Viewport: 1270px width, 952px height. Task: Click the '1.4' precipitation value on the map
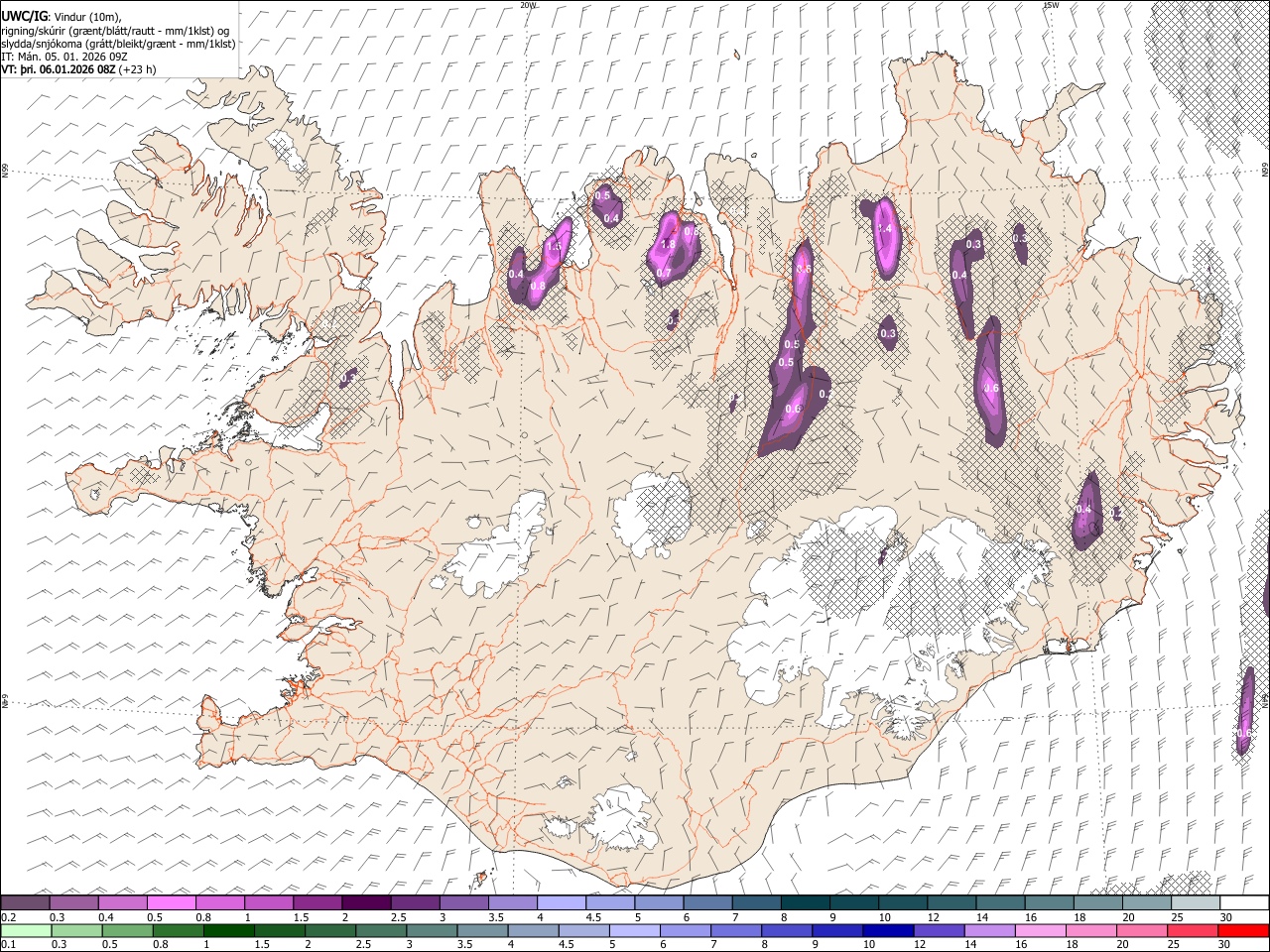point(885,229)
